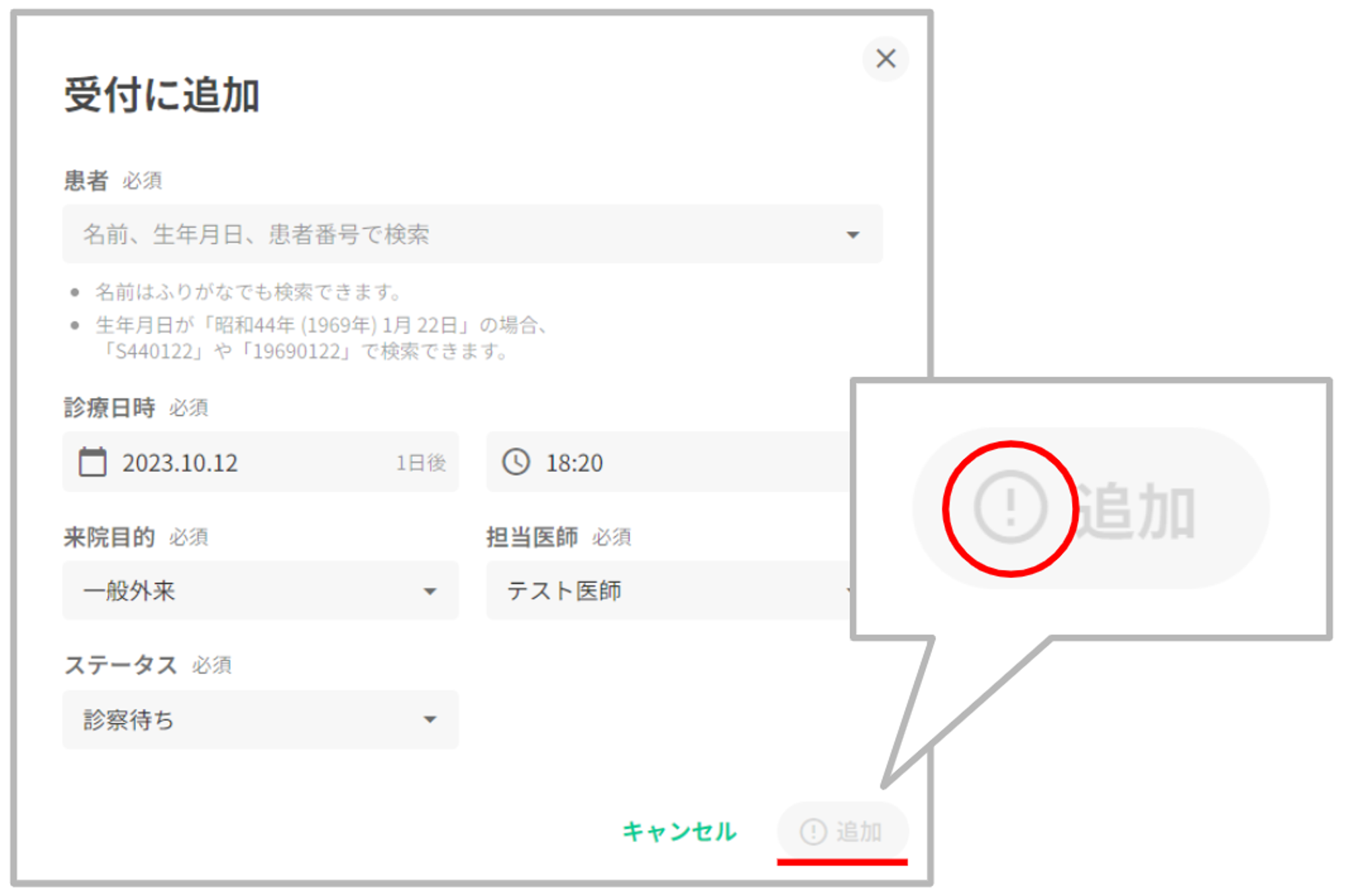Click the 追加 button text in dialog footer

click(859, 831)
